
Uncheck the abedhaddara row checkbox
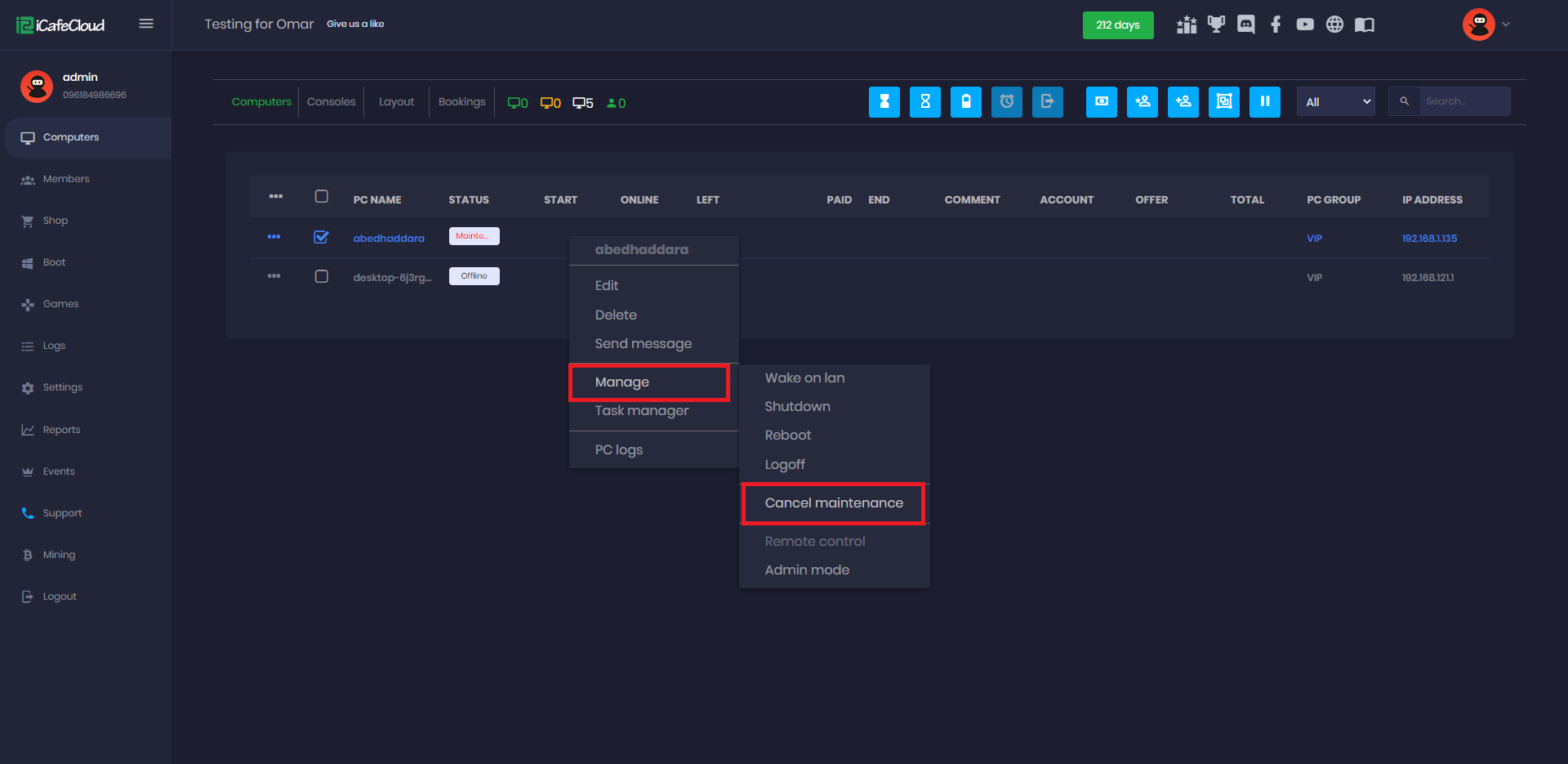pos(321,237)
